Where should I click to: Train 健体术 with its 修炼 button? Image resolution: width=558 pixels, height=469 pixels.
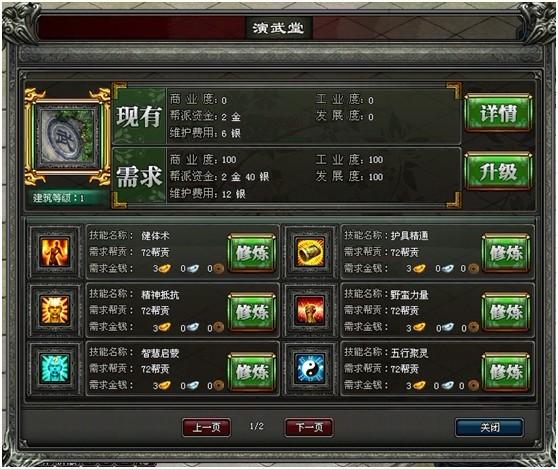252,253
